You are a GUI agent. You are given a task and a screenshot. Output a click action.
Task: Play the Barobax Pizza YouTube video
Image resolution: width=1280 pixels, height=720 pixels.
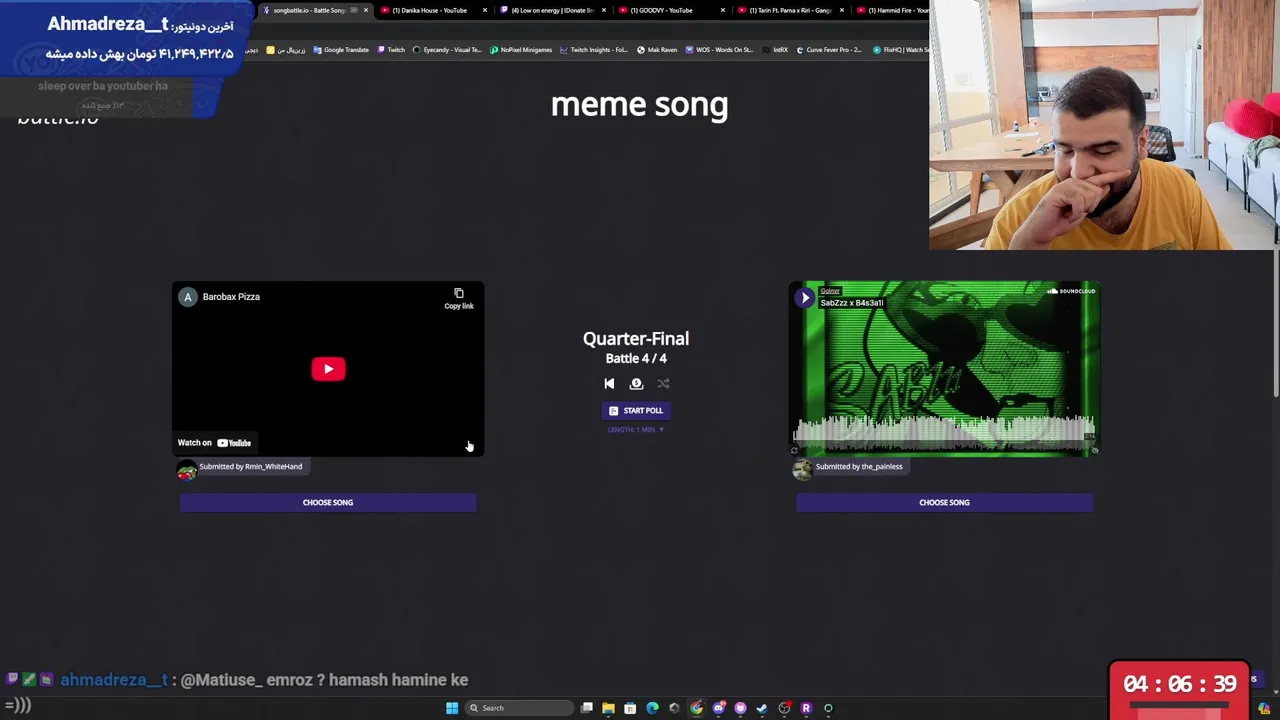328,369
